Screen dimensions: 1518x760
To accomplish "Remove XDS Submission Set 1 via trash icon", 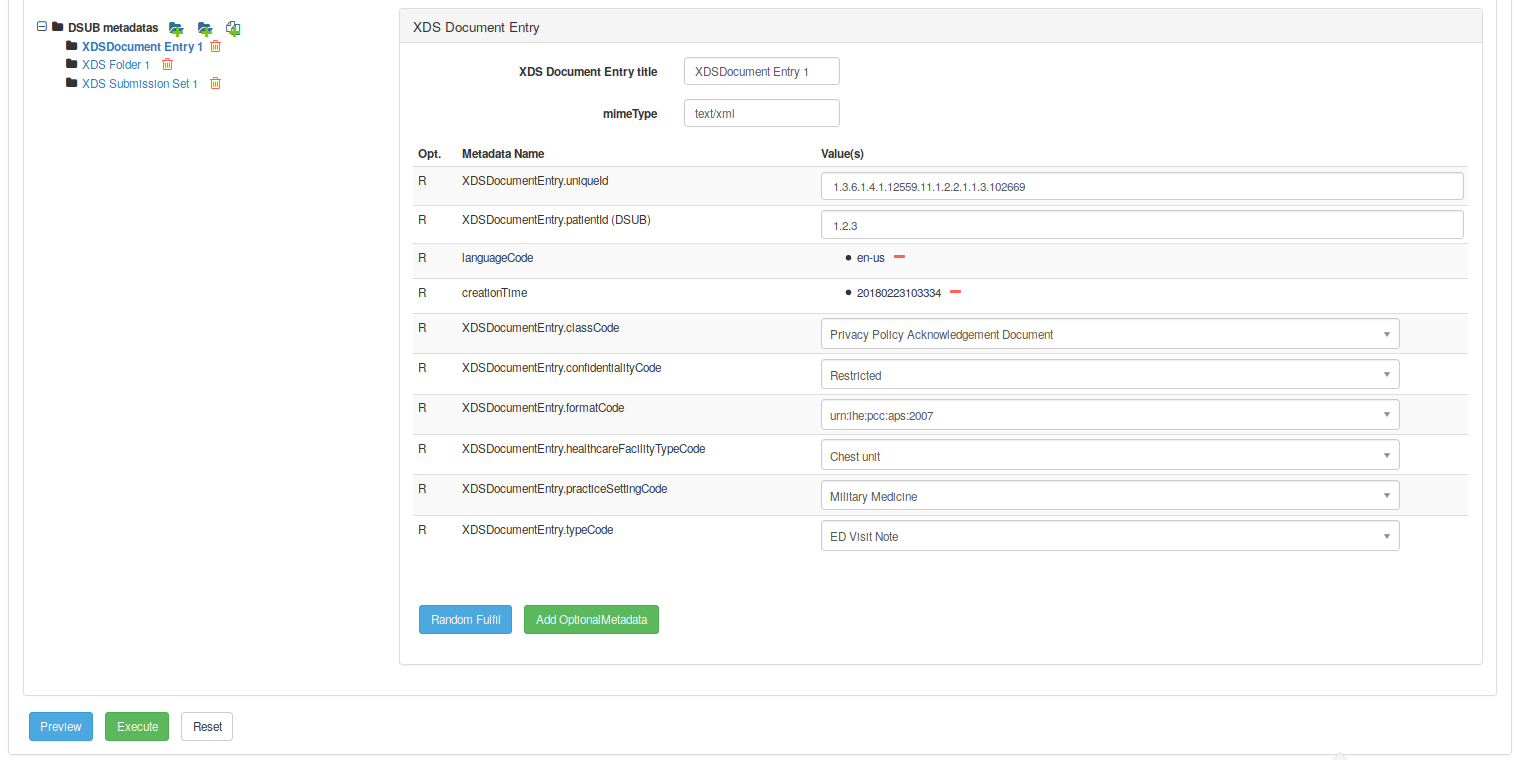I will click(x=215, y=83).
